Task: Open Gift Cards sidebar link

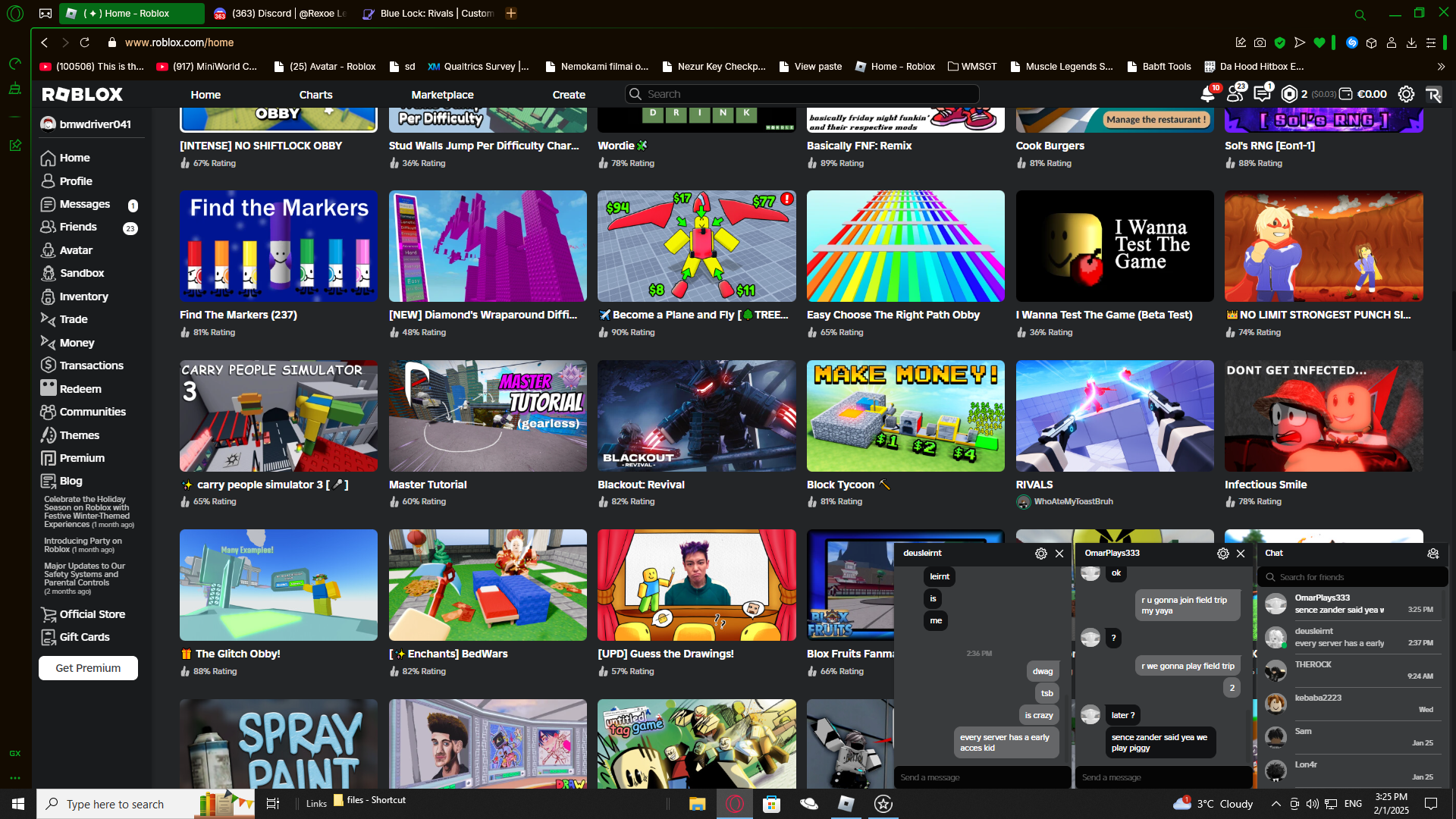Action: tap(84, 637)
